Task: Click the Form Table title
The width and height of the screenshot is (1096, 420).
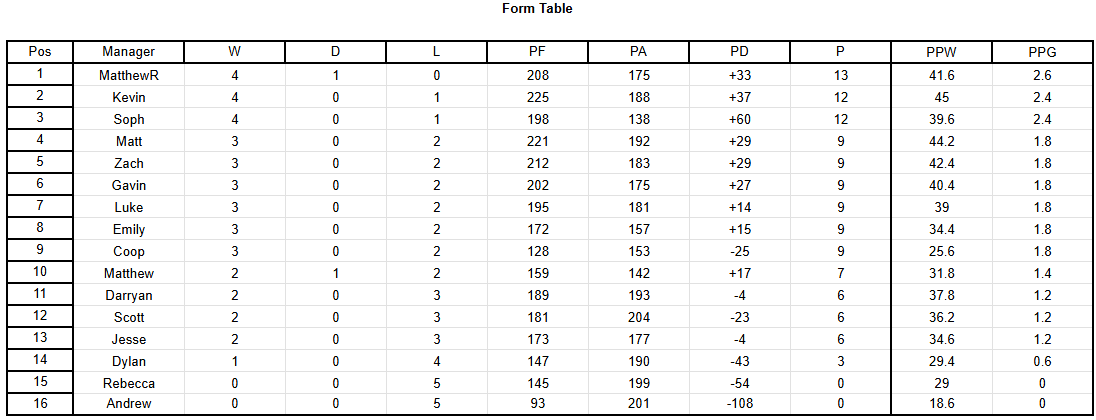Action: coord(537,9)
